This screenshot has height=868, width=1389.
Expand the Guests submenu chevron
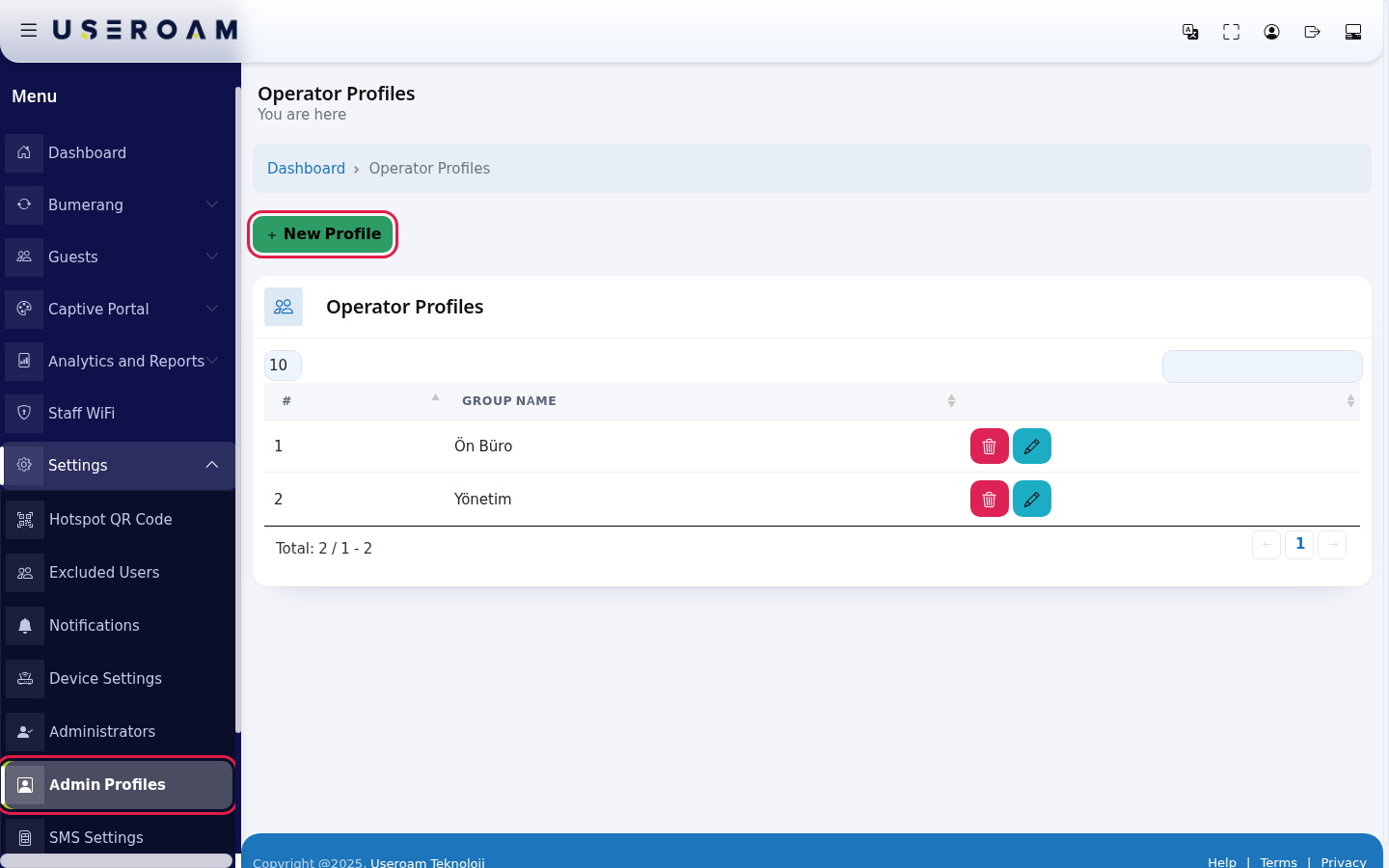212,257
